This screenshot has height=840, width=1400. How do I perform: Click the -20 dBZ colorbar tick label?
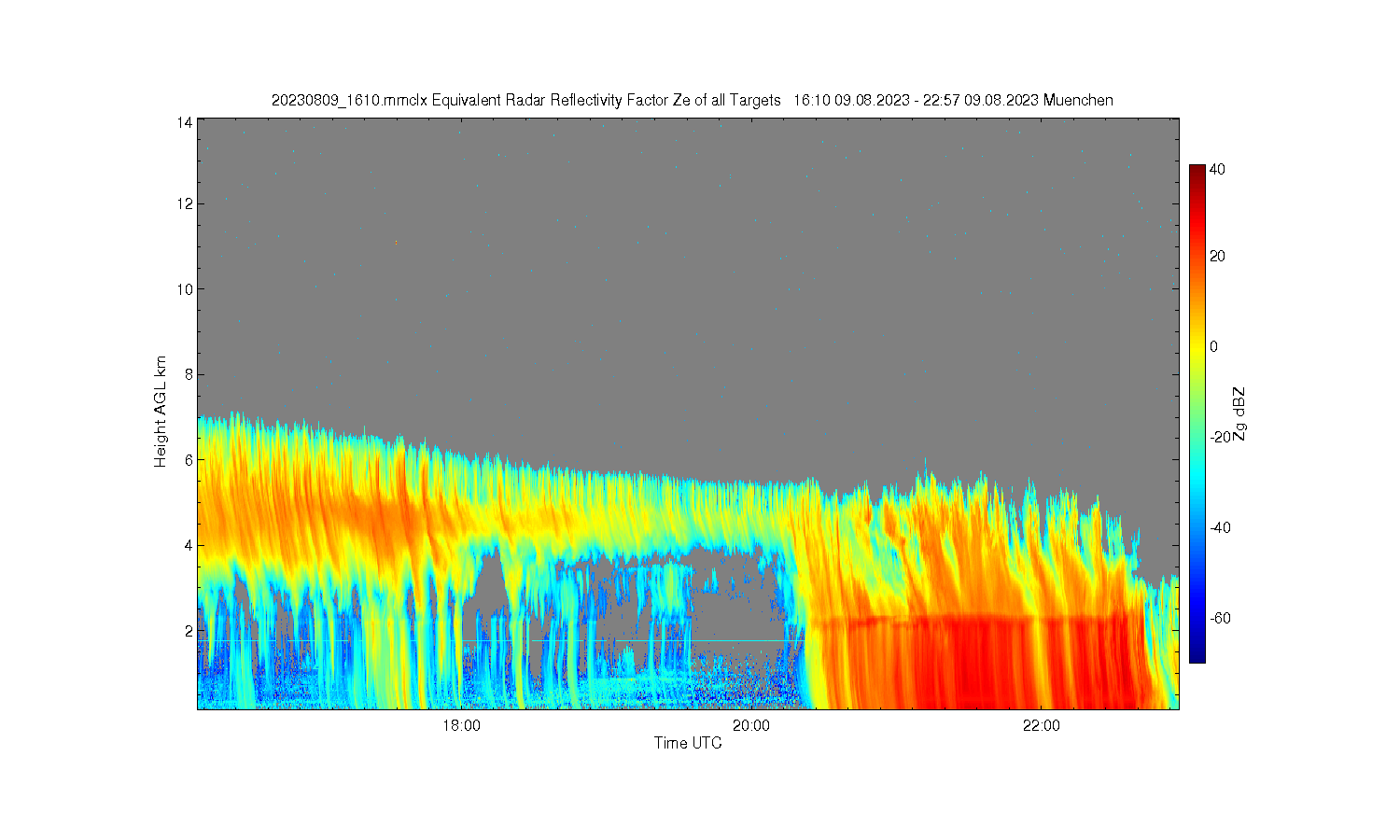click(1220, 437)
